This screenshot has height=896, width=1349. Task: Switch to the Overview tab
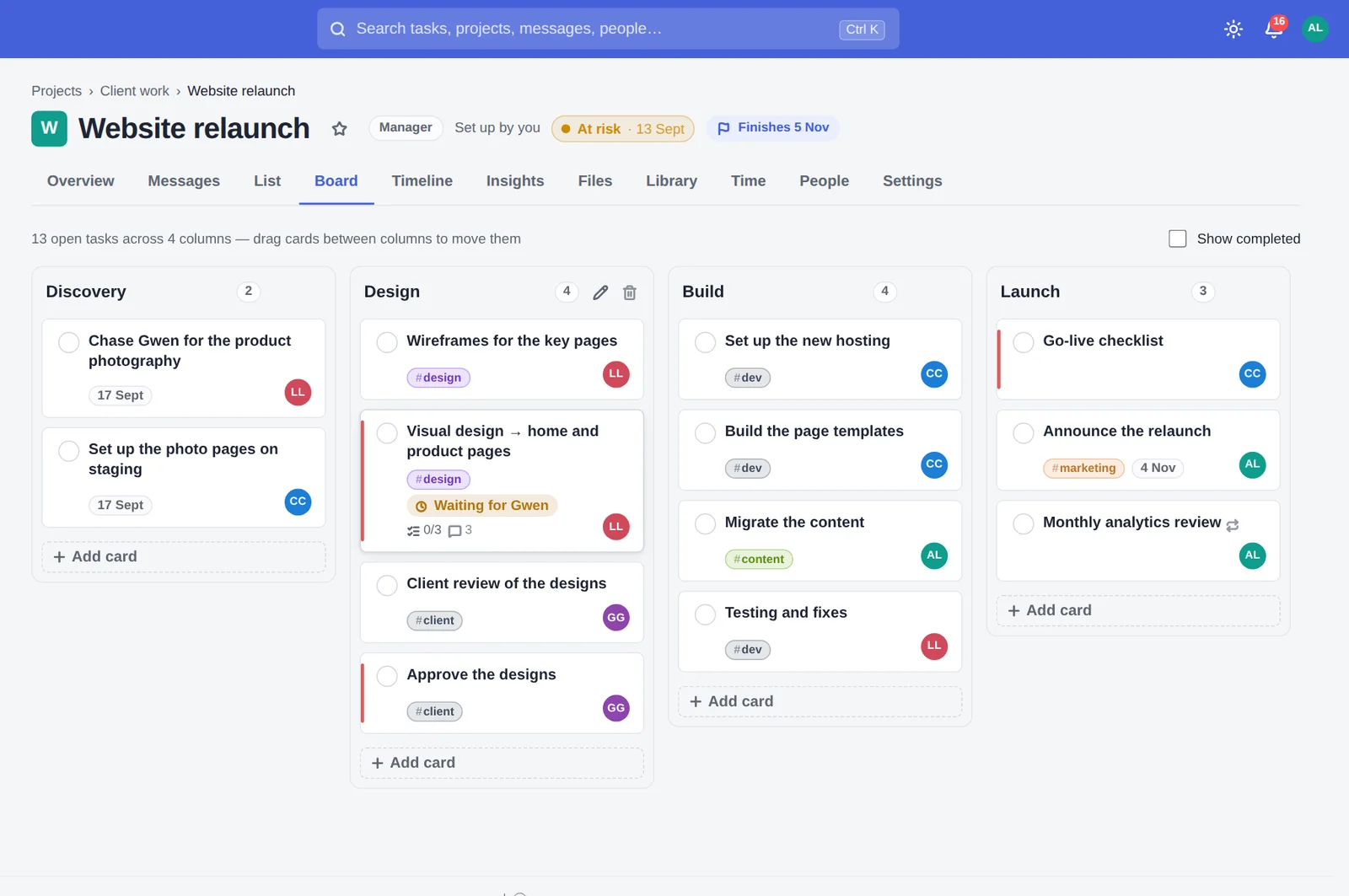click(80, 181)
